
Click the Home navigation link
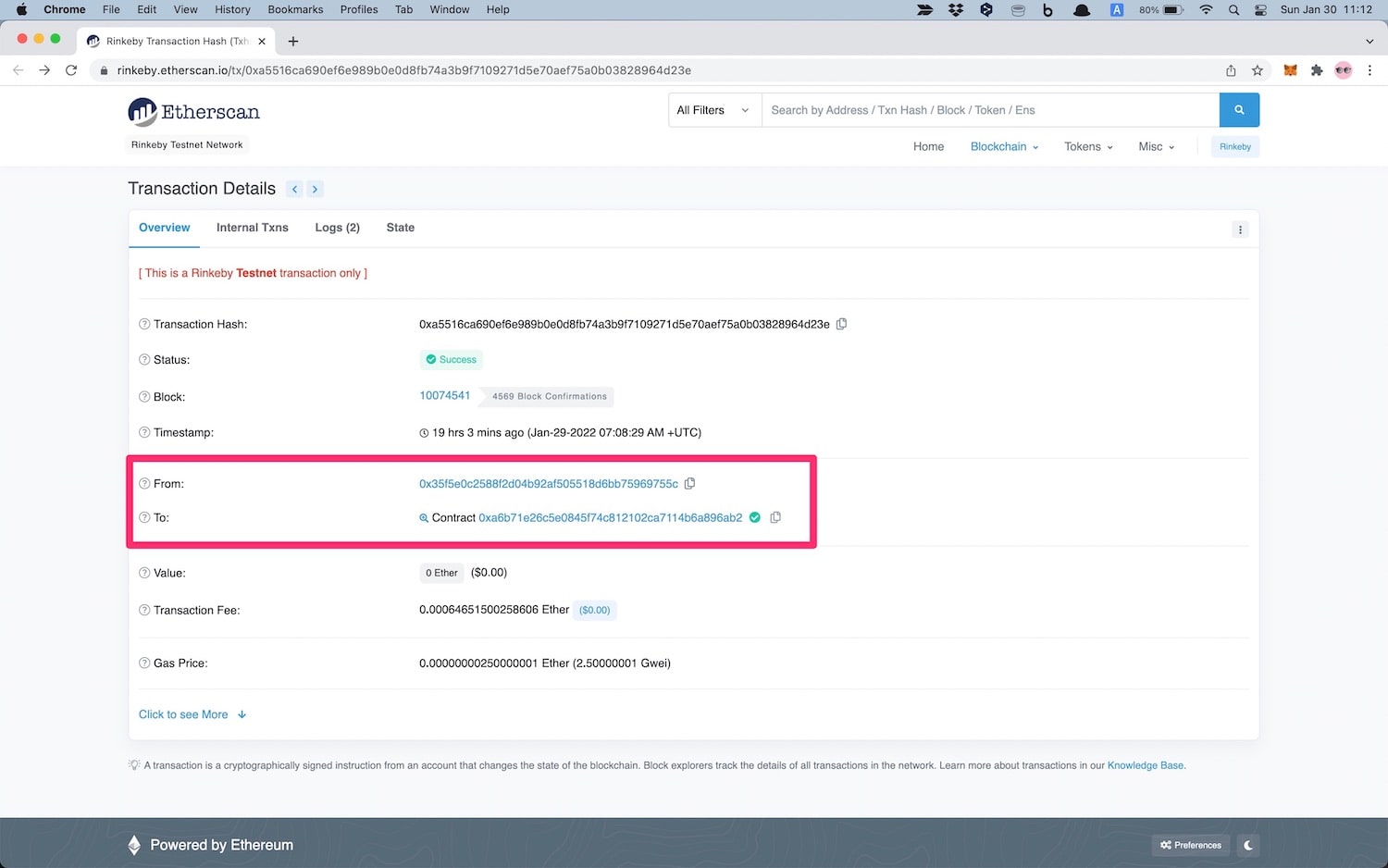928,146
